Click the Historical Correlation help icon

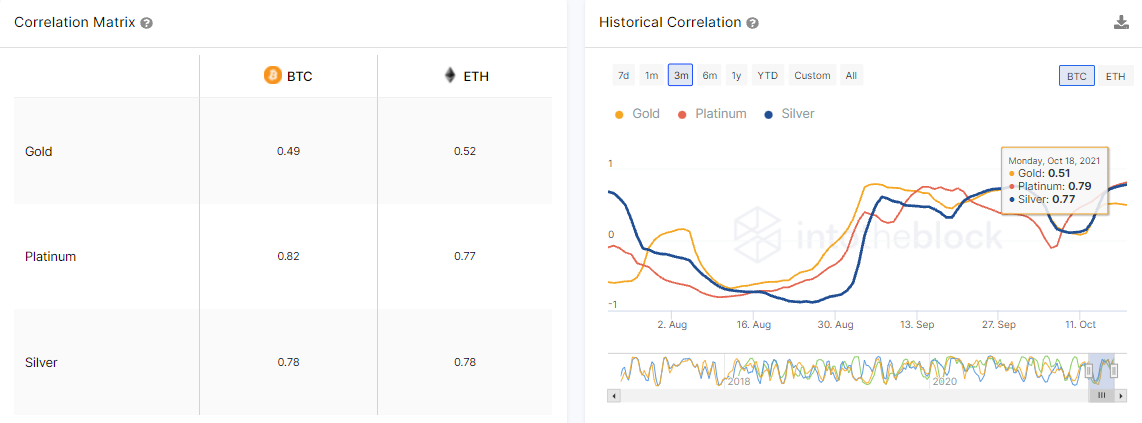752,23
